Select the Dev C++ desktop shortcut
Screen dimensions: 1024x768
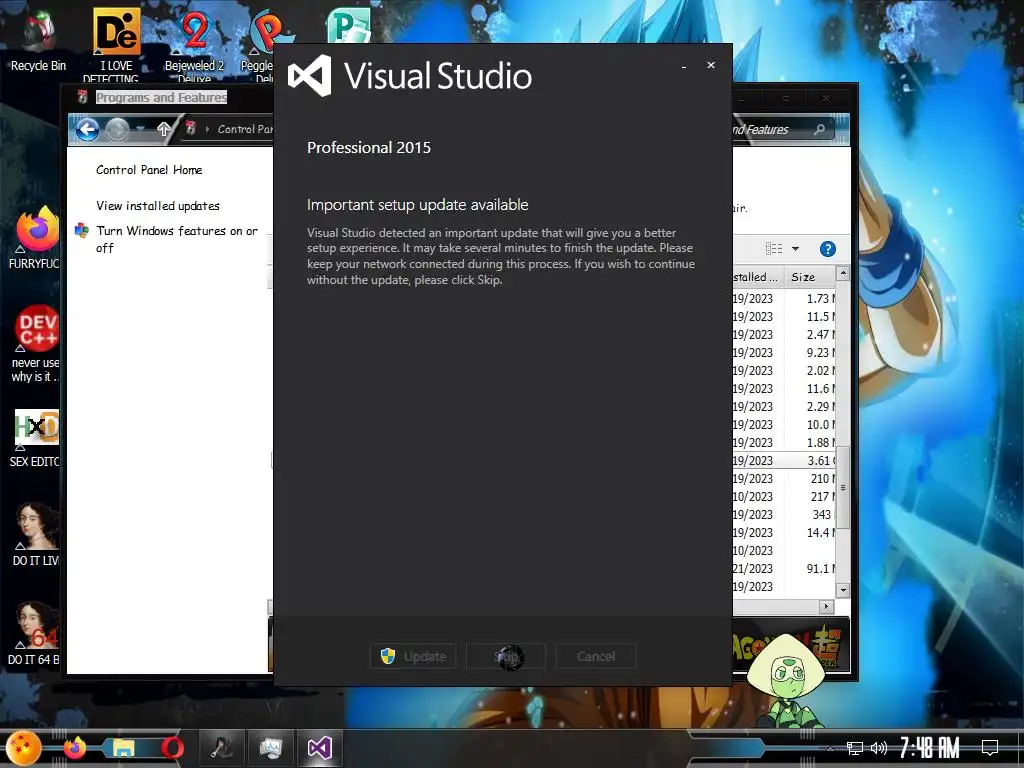(36, 342)
